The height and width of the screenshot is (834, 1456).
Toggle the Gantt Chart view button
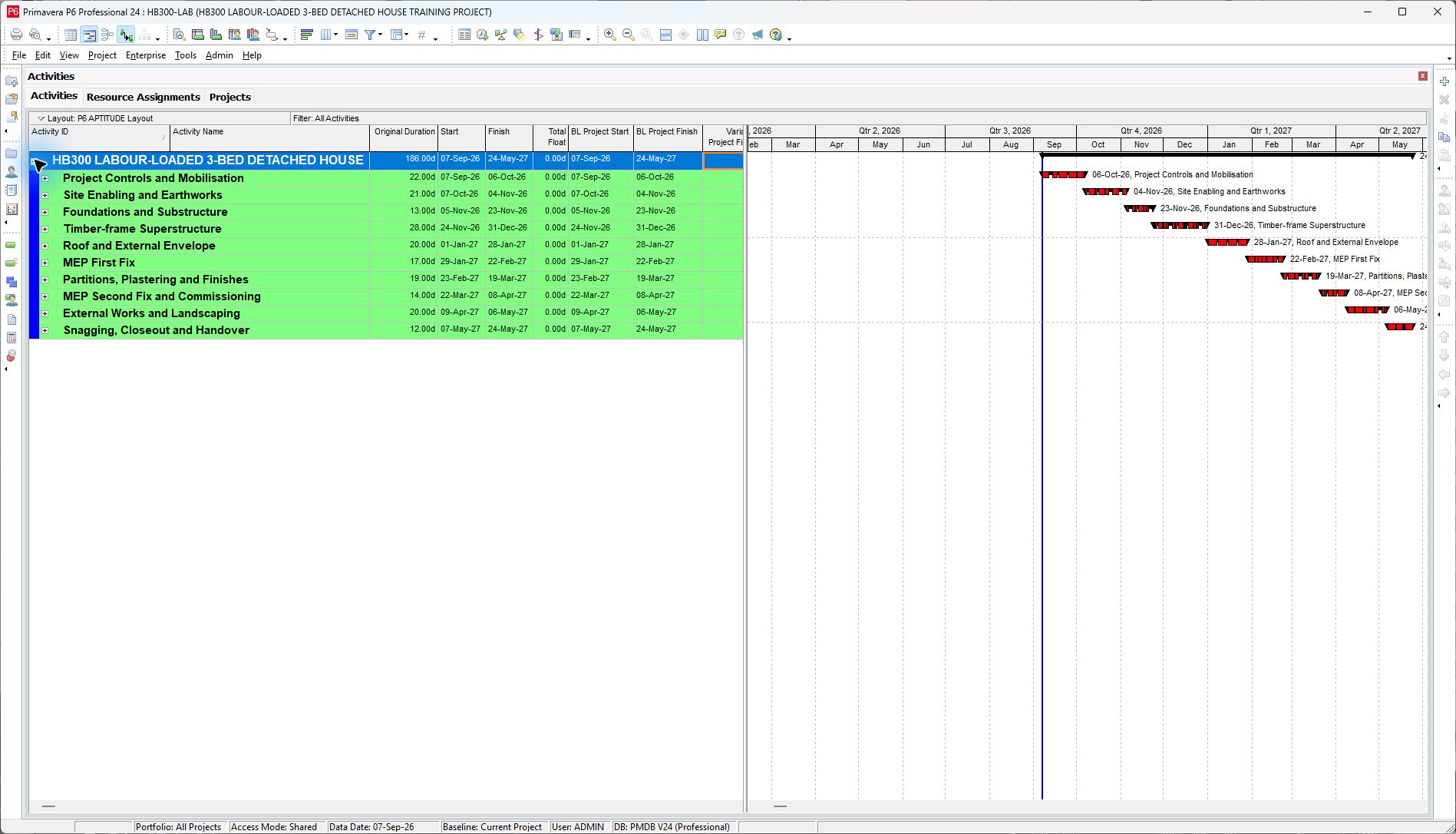pos(89,35)
